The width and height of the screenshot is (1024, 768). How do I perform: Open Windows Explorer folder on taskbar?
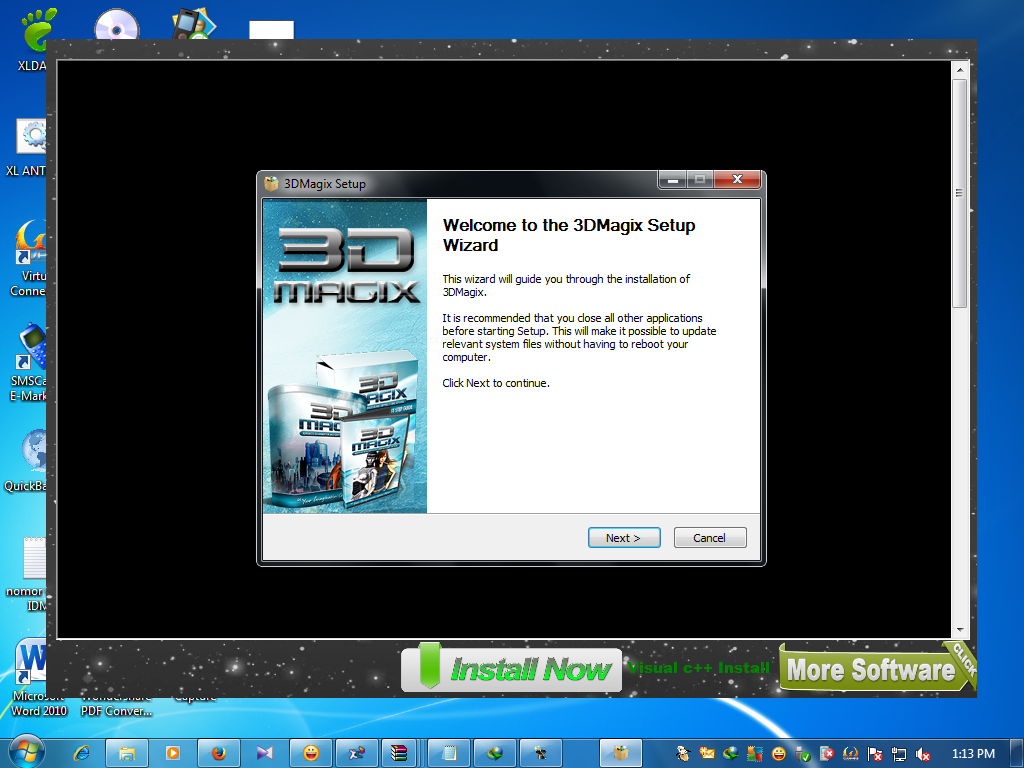tap(127, 753)
